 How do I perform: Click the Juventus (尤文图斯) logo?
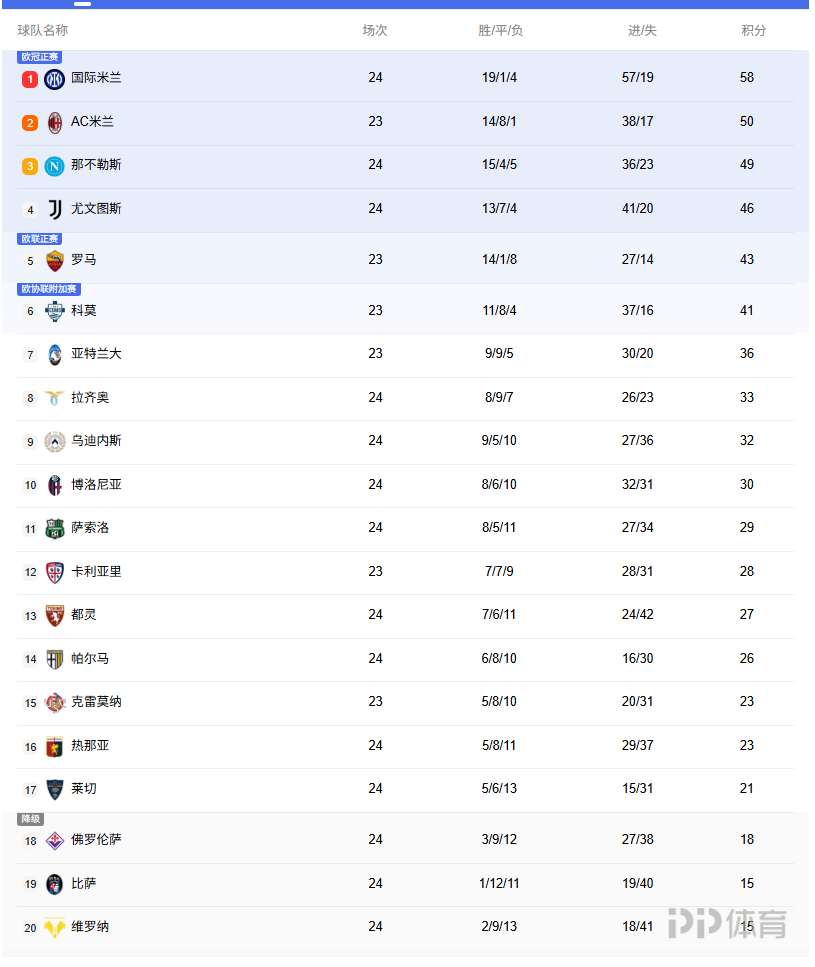click(x=55, y=210)
